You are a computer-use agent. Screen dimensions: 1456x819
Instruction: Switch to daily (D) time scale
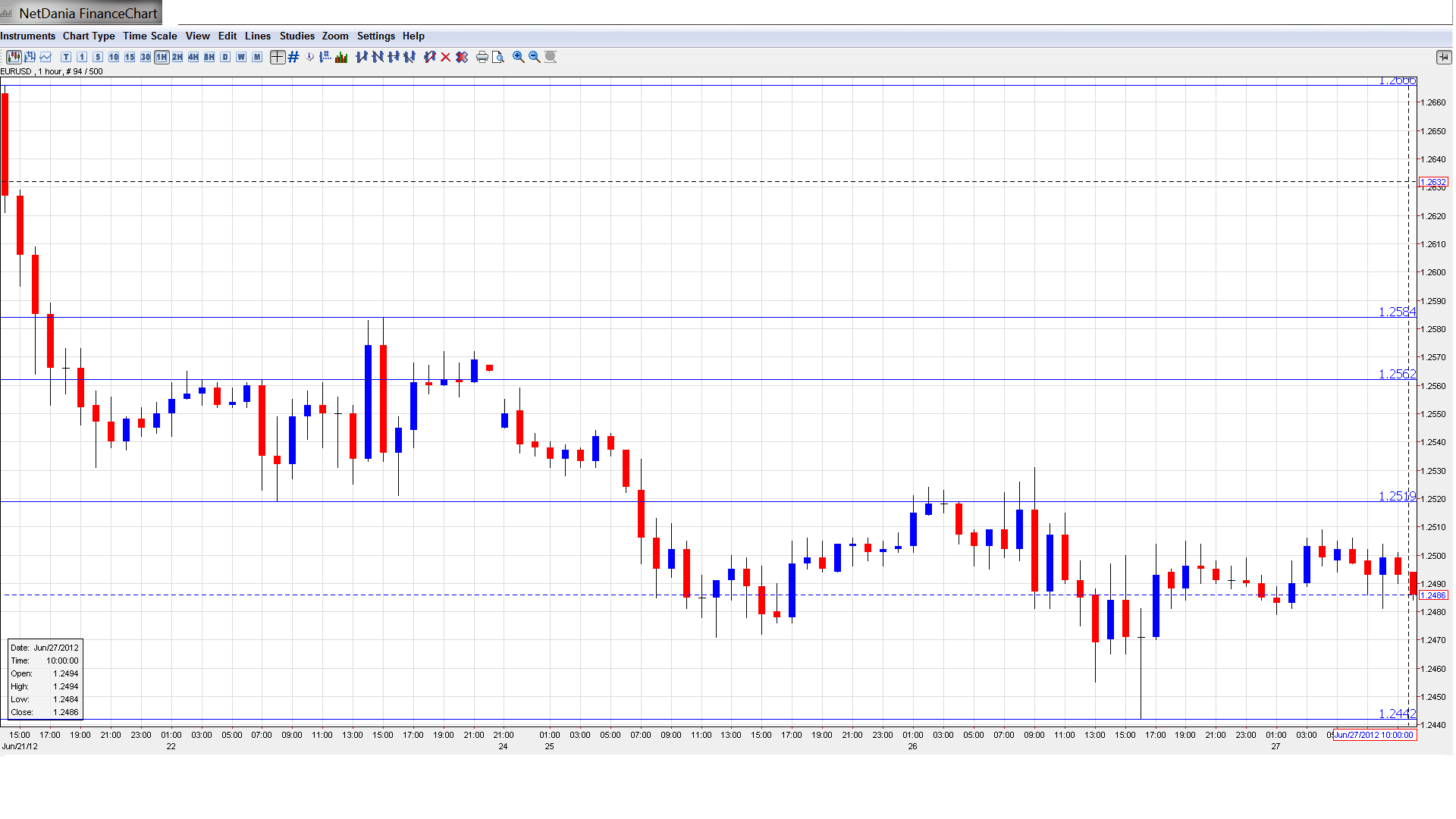tap(225, 57)
